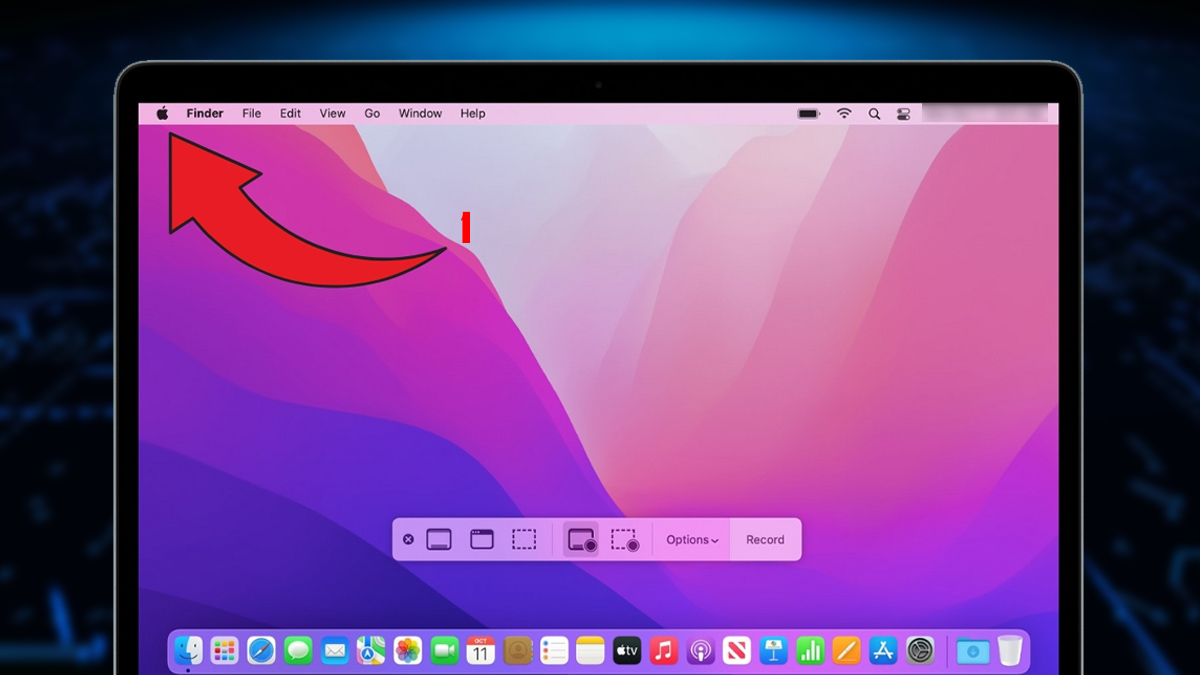The image size is (1200, 675).
Task: Click the Wi-Fi status icon
Action: click(x=843, y=113)
